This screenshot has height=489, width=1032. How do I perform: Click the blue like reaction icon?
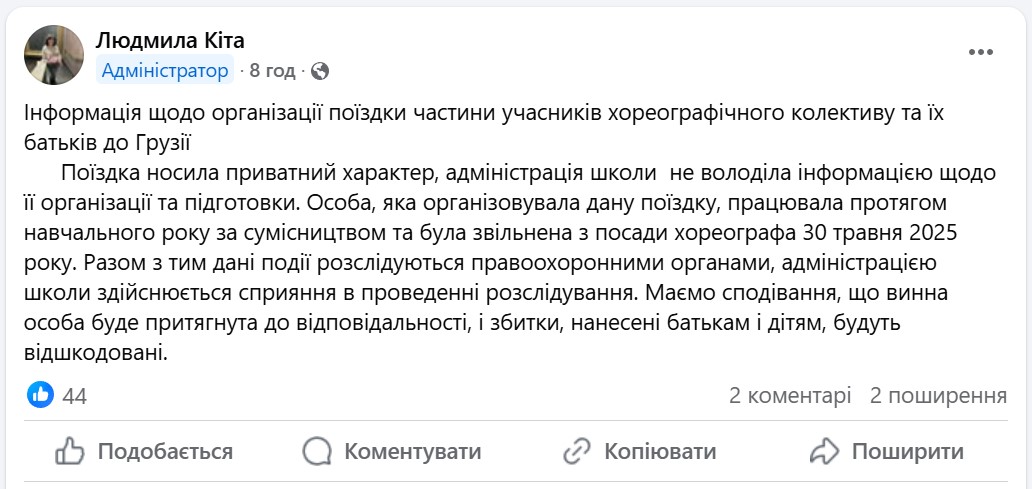[40, 395]
